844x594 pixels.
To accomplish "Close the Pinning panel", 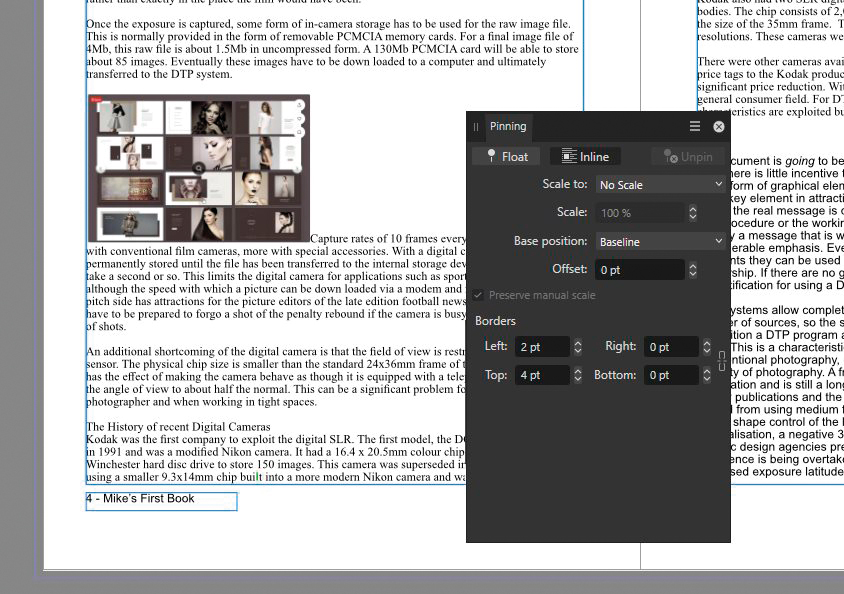I will (719, 126).
